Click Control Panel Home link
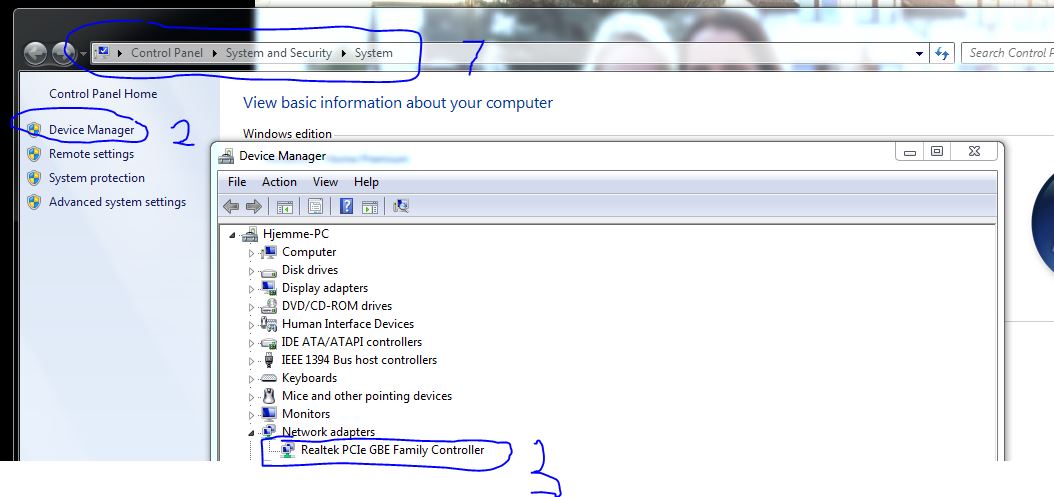Viewport: 1054px width, 497px height. click(103, 94)
